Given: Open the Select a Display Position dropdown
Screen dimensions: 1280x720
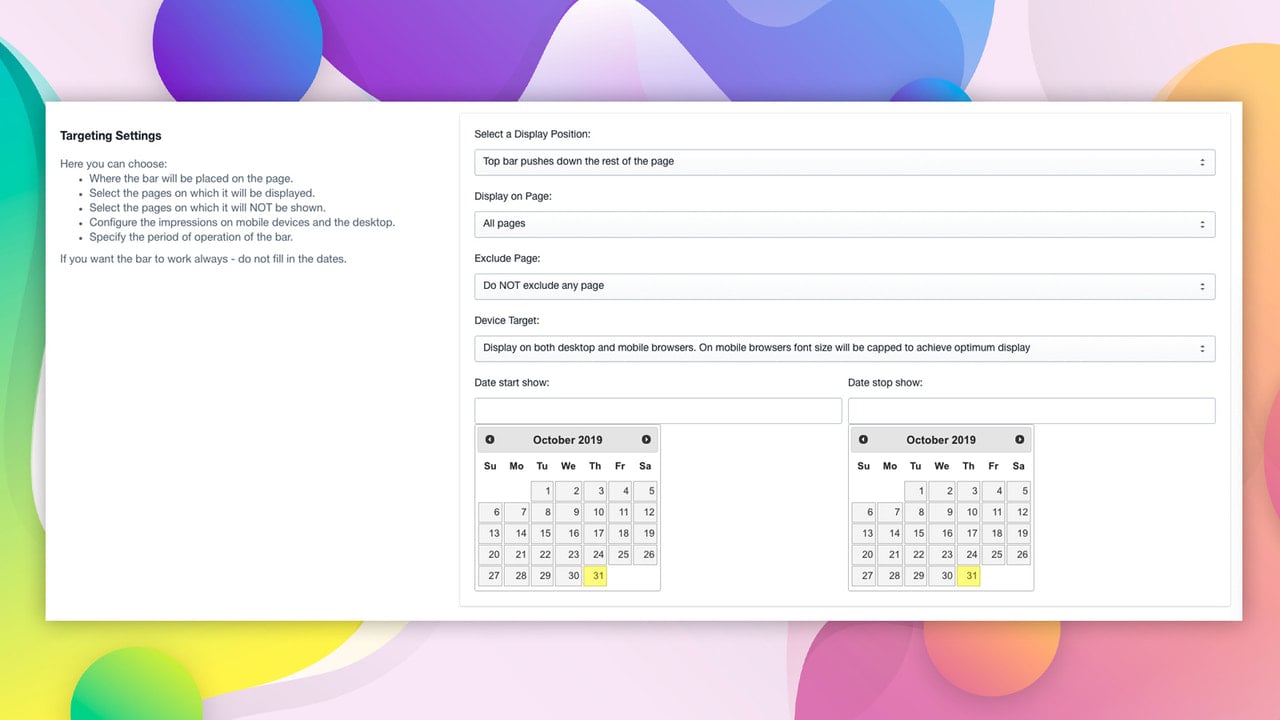Looking at the screenshot, I should [x=844, y=162].
